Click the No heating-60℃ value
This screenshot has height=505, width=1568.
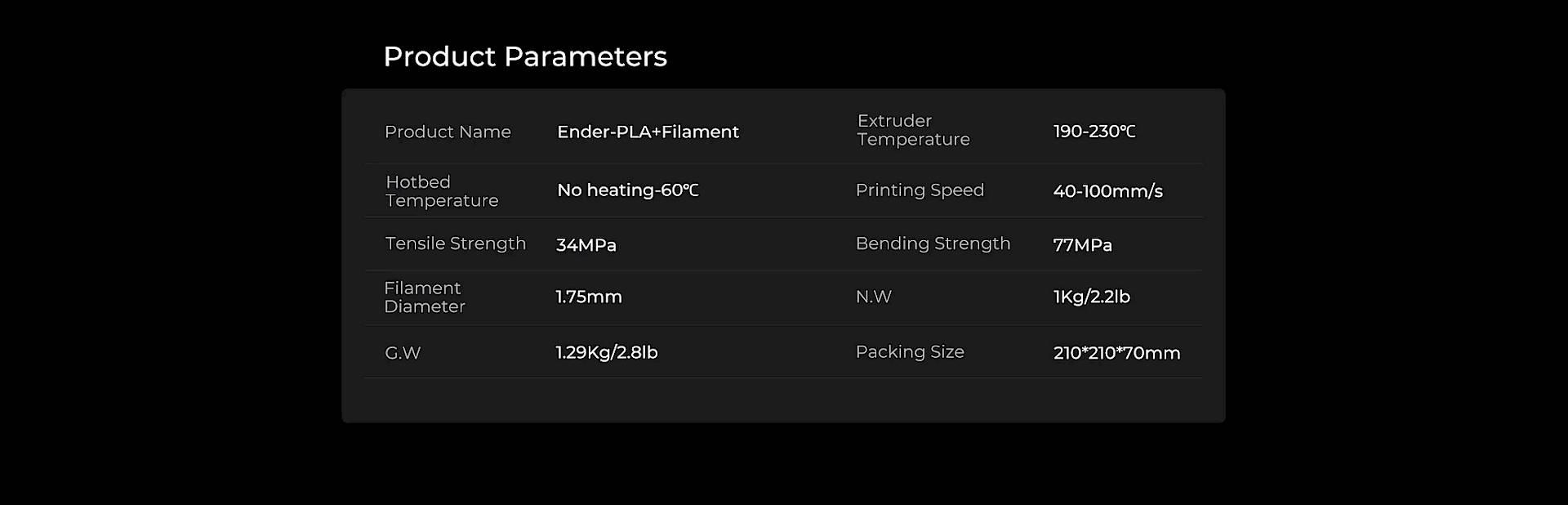pos(627,190)
